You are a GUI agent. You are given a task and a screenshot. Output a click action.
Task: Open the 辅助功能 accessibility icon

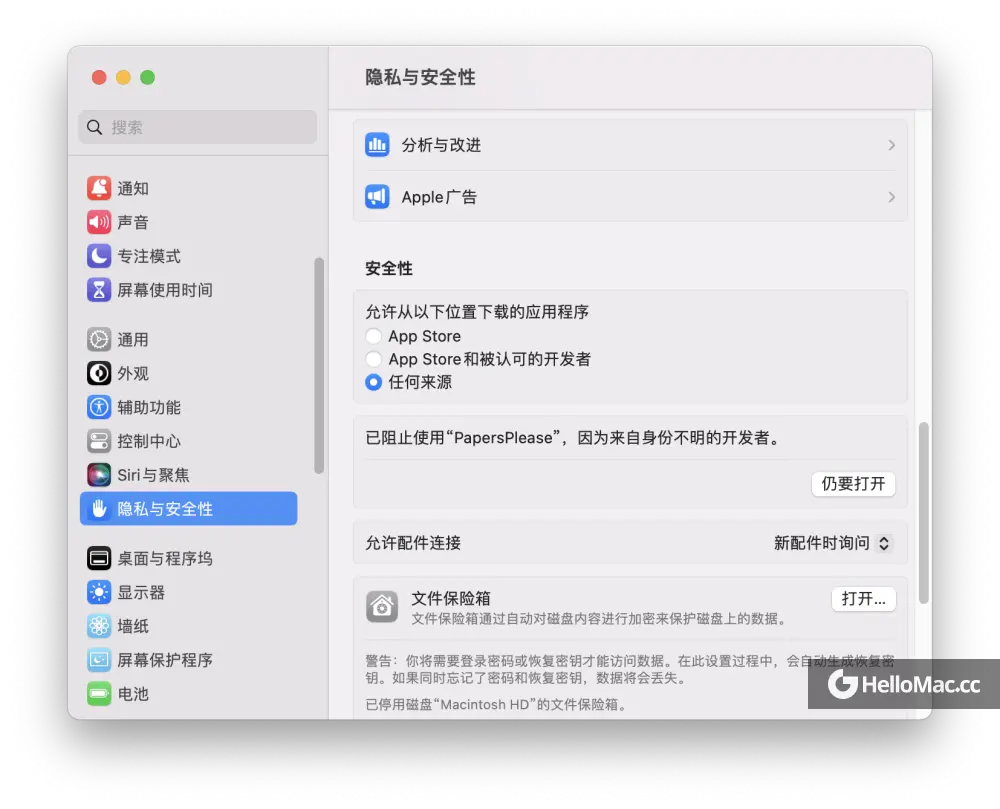[x=99, y=407]
